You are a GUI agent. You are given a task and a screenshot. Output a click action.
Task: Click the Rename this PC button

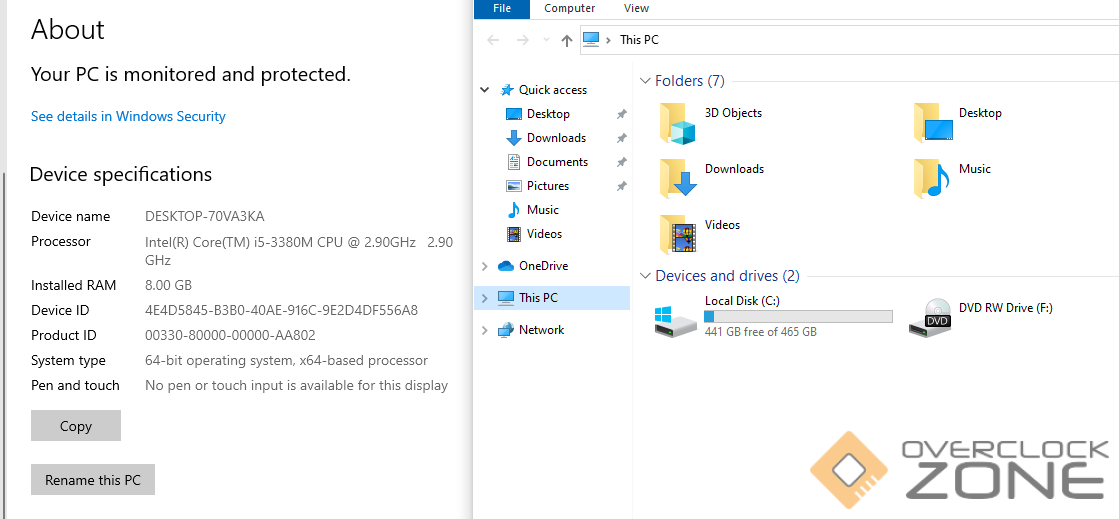[x=93, y=480]
